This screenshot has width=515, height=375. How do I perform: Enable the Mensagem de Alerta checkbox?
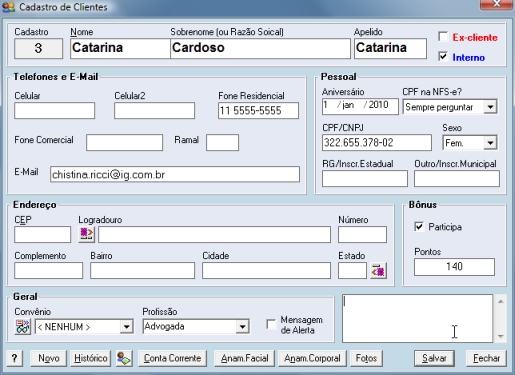click(x=271, y=324)
